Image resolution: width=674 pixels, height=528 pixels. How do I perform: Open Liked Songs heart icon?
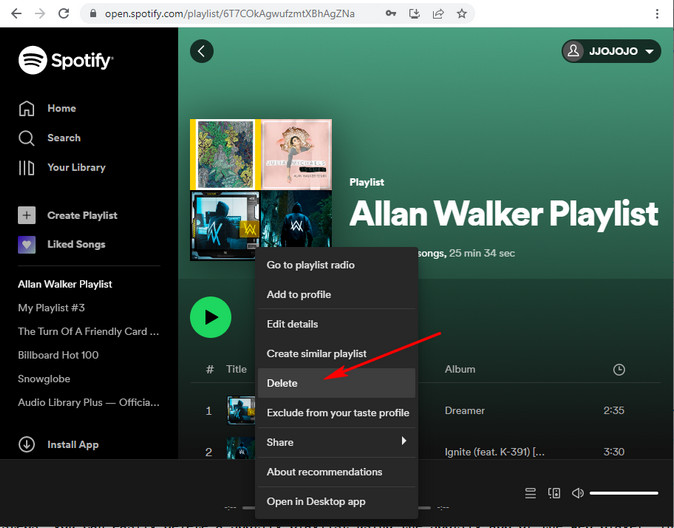(27, 245)
